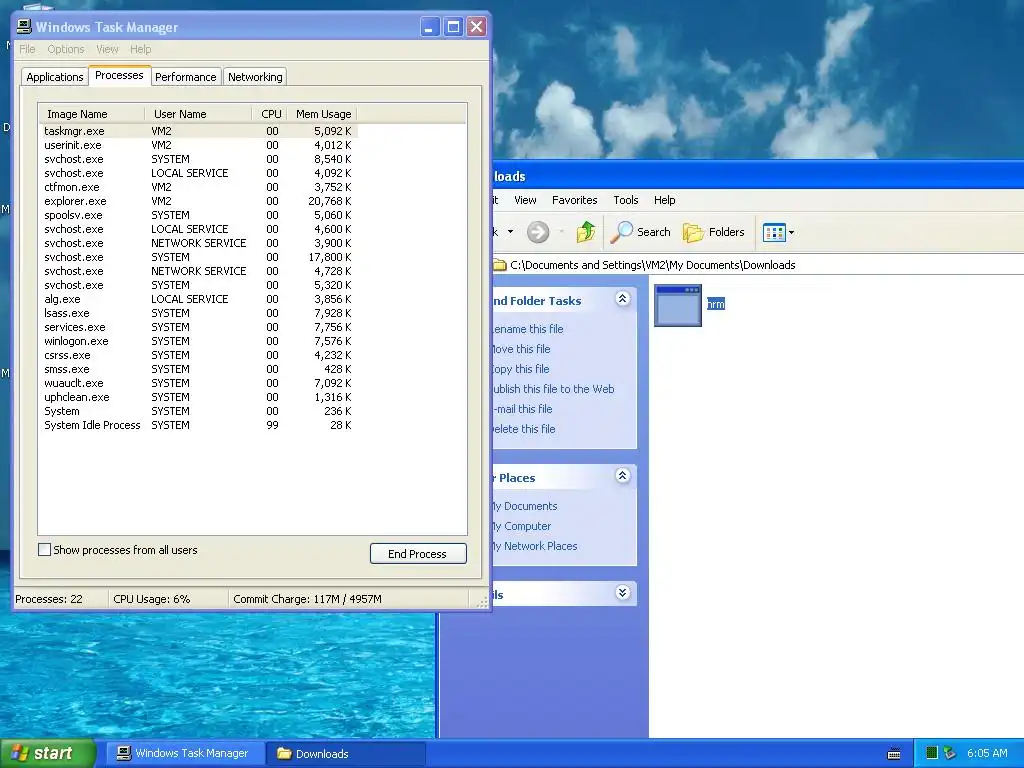
Task: Select the services.exe process
Action: click(x=198, y=327)
